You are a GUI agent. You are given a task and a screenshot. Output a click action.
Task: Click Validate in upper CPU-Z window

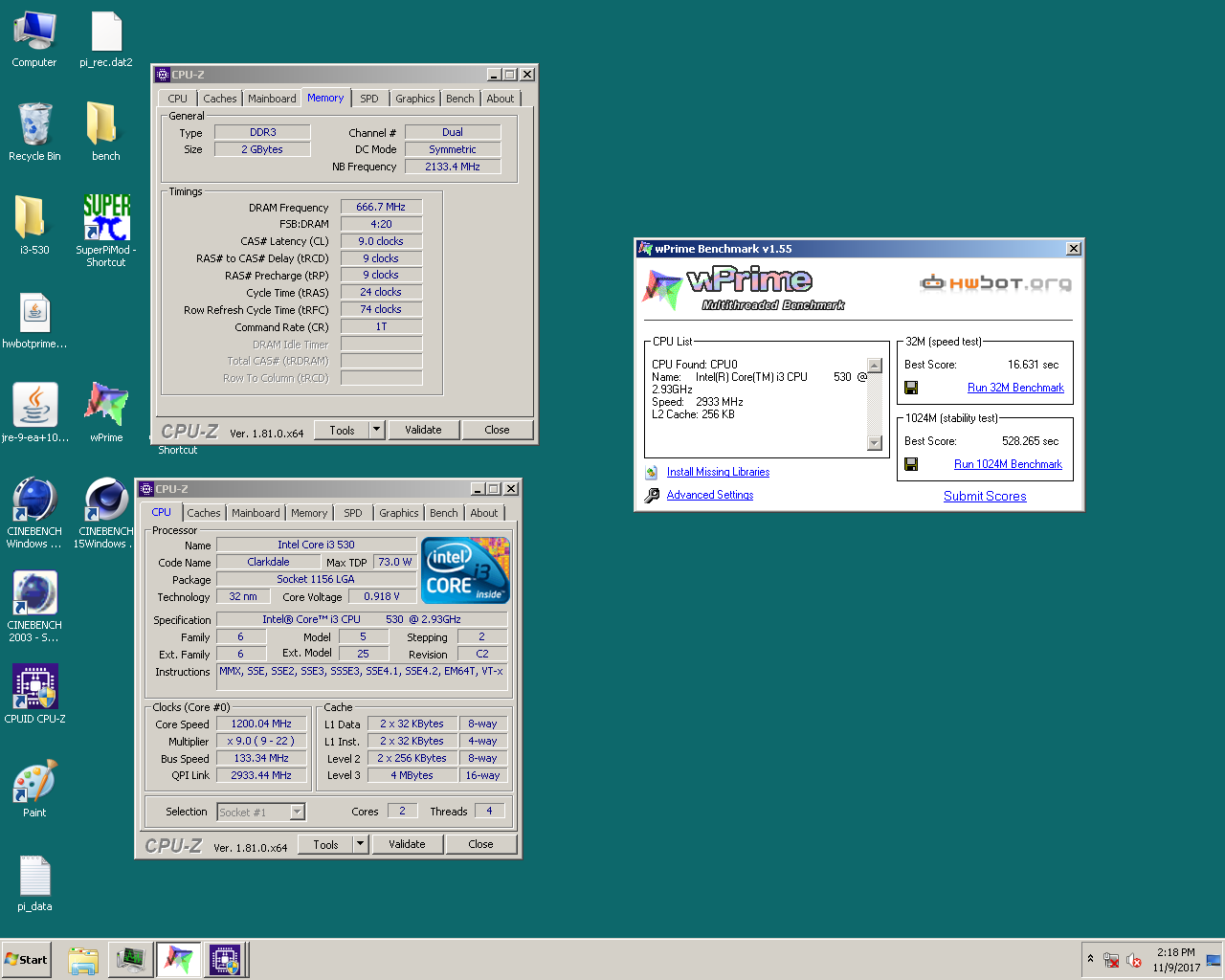tap(423, 430)
